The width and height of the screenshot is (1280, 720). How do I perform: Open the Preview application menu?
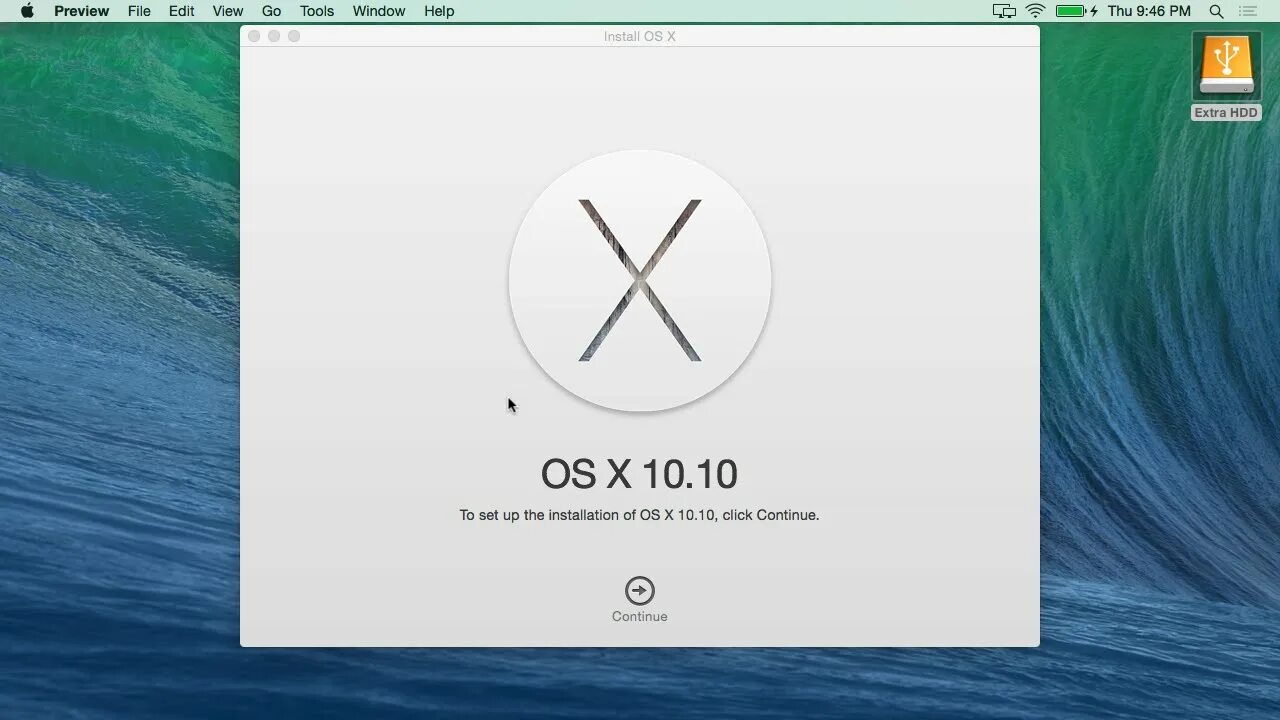click(x=82, y=11)
